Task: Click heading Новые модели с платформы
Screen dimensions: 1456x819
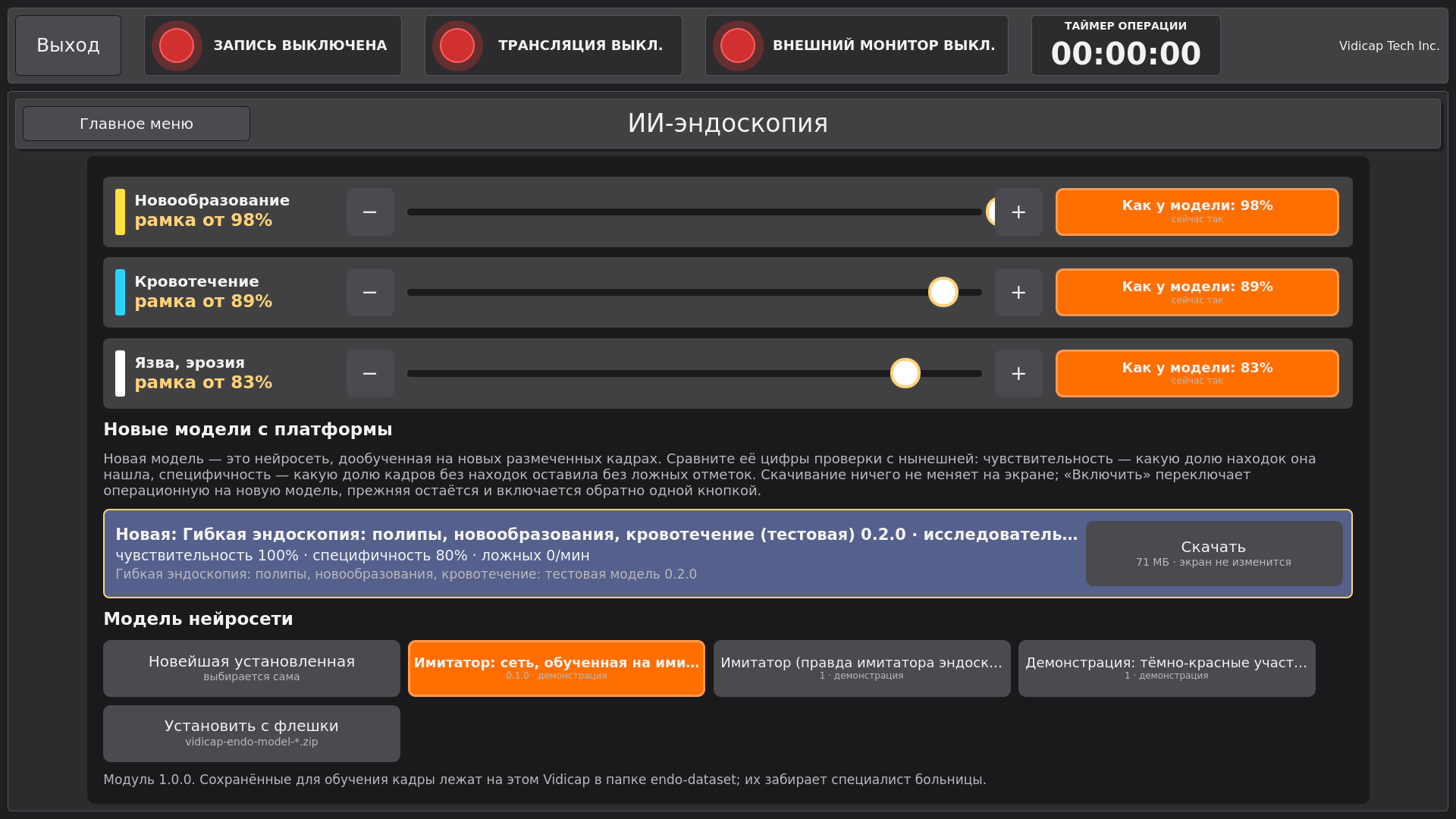Action: click(248, 429)
